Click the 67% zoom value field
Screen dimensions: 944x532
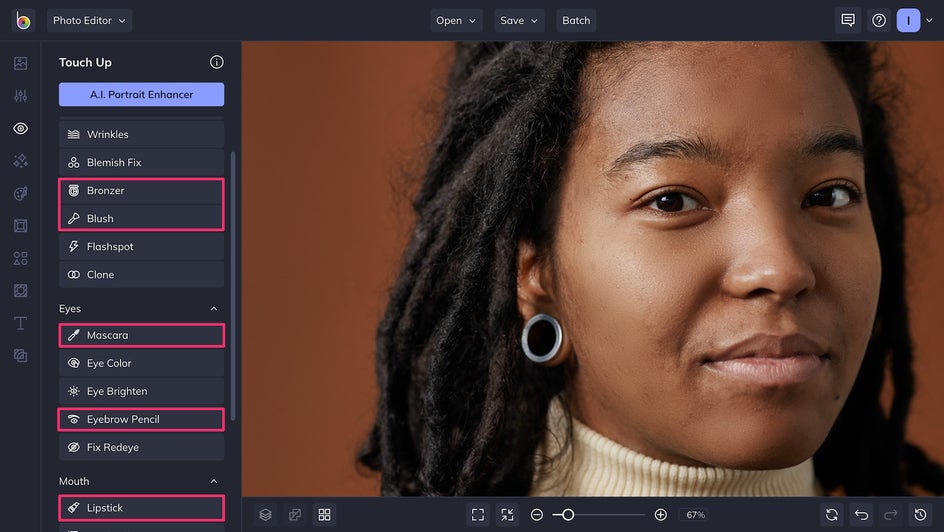tap(695, 515)
